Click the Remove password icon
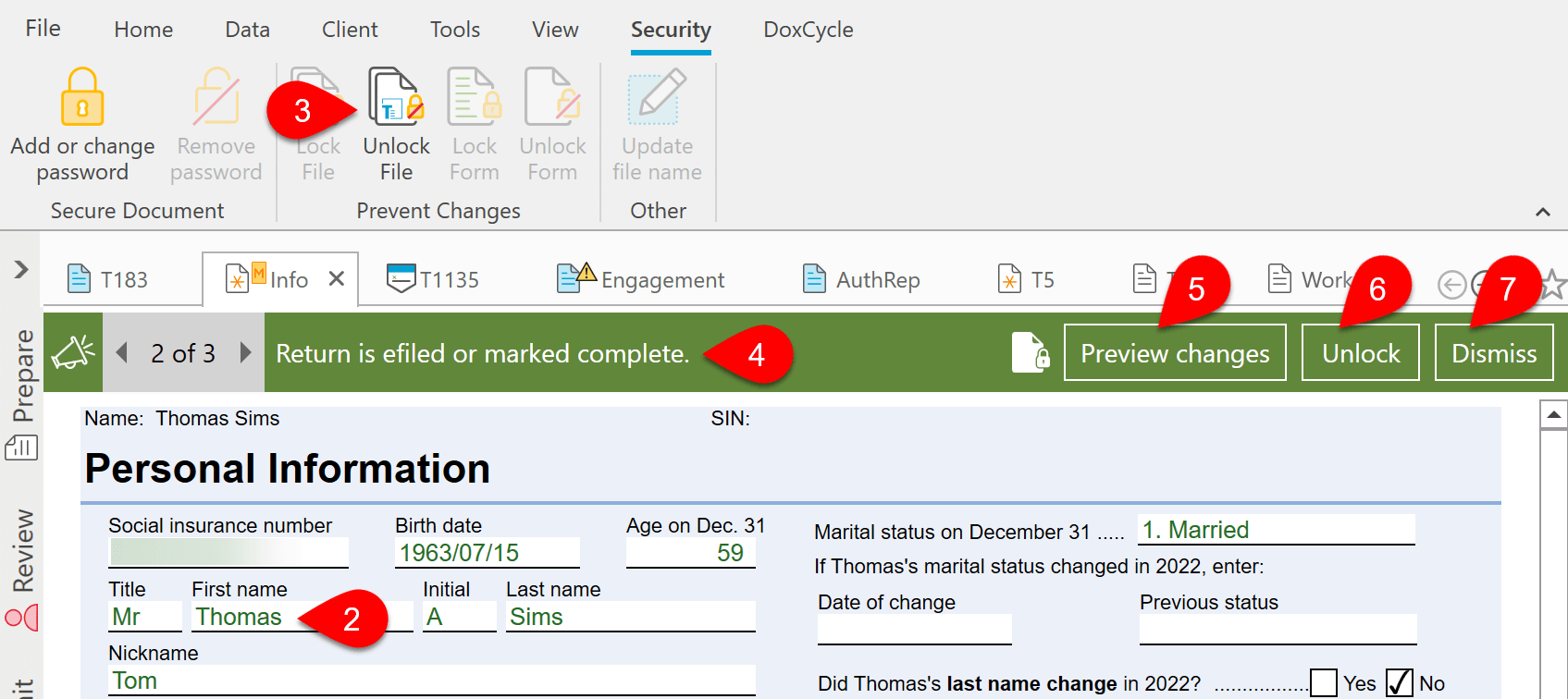Screen dimensions: 1568x699 click(x=216, y=96)
